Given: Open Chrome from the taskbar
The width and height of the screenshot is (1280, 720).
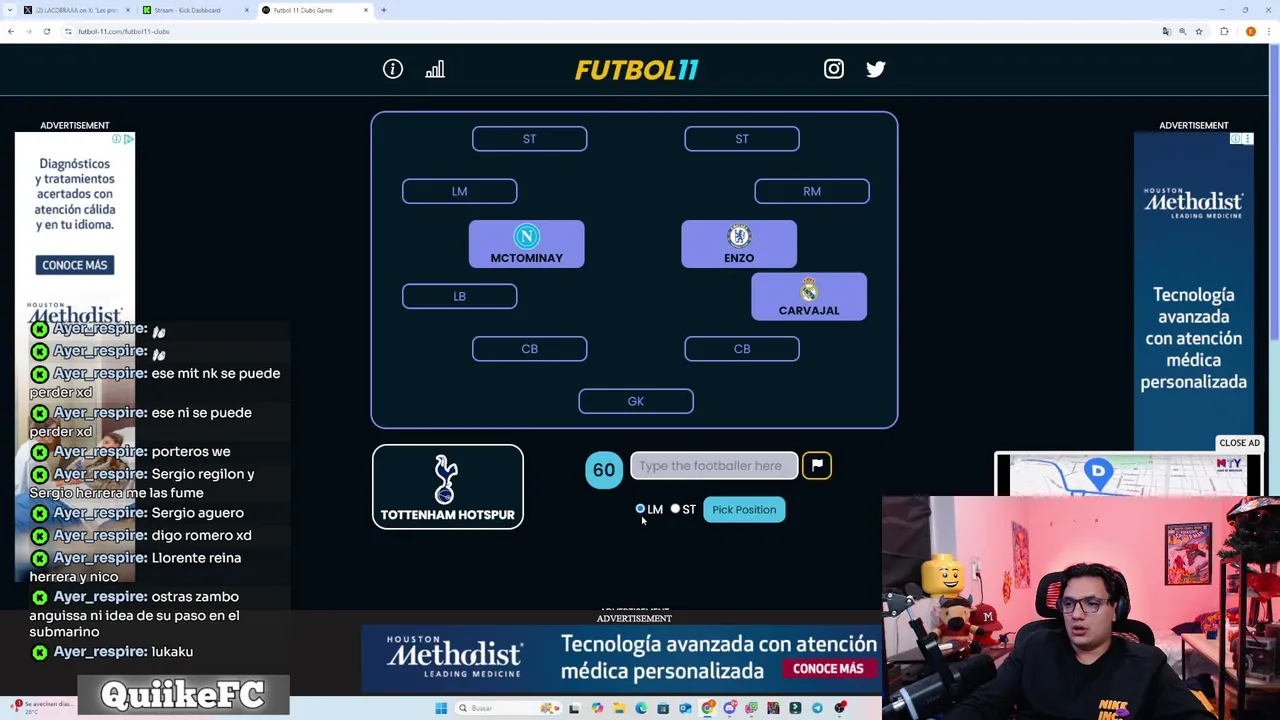Looking at the screenshot, I should [707, 708].
